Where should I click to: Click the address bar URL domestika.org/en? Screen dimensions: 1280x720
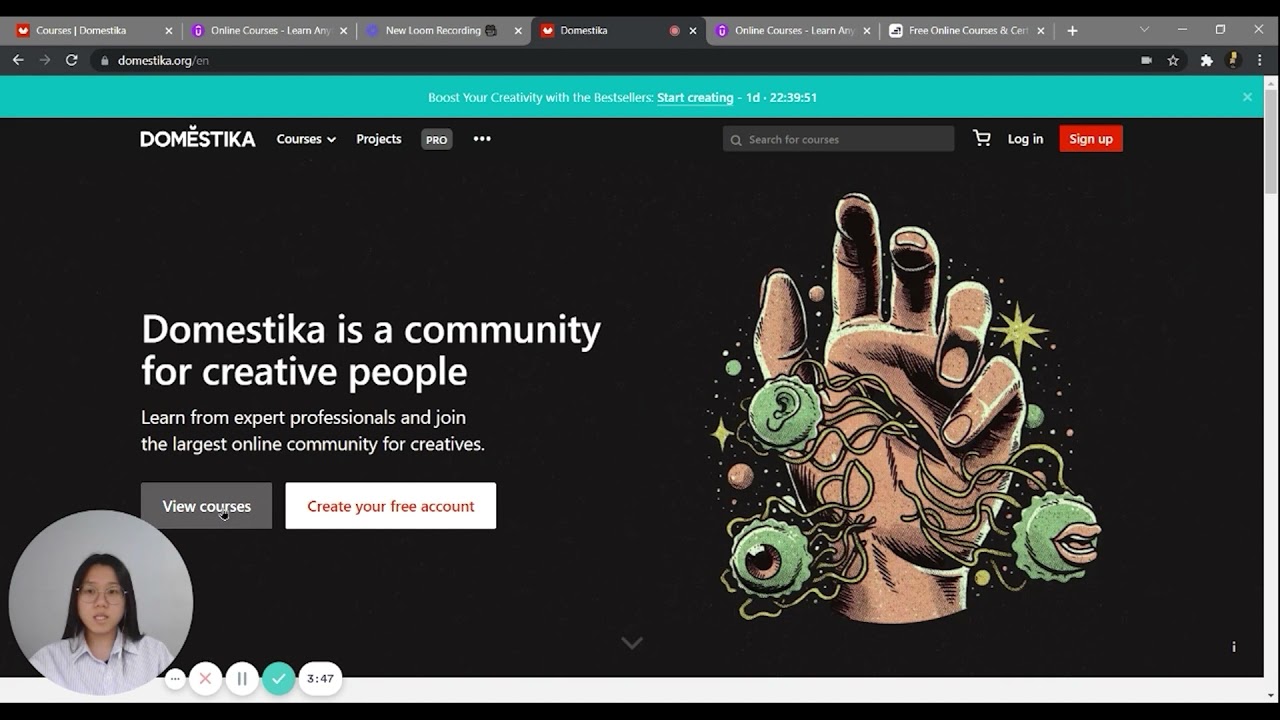163,60
